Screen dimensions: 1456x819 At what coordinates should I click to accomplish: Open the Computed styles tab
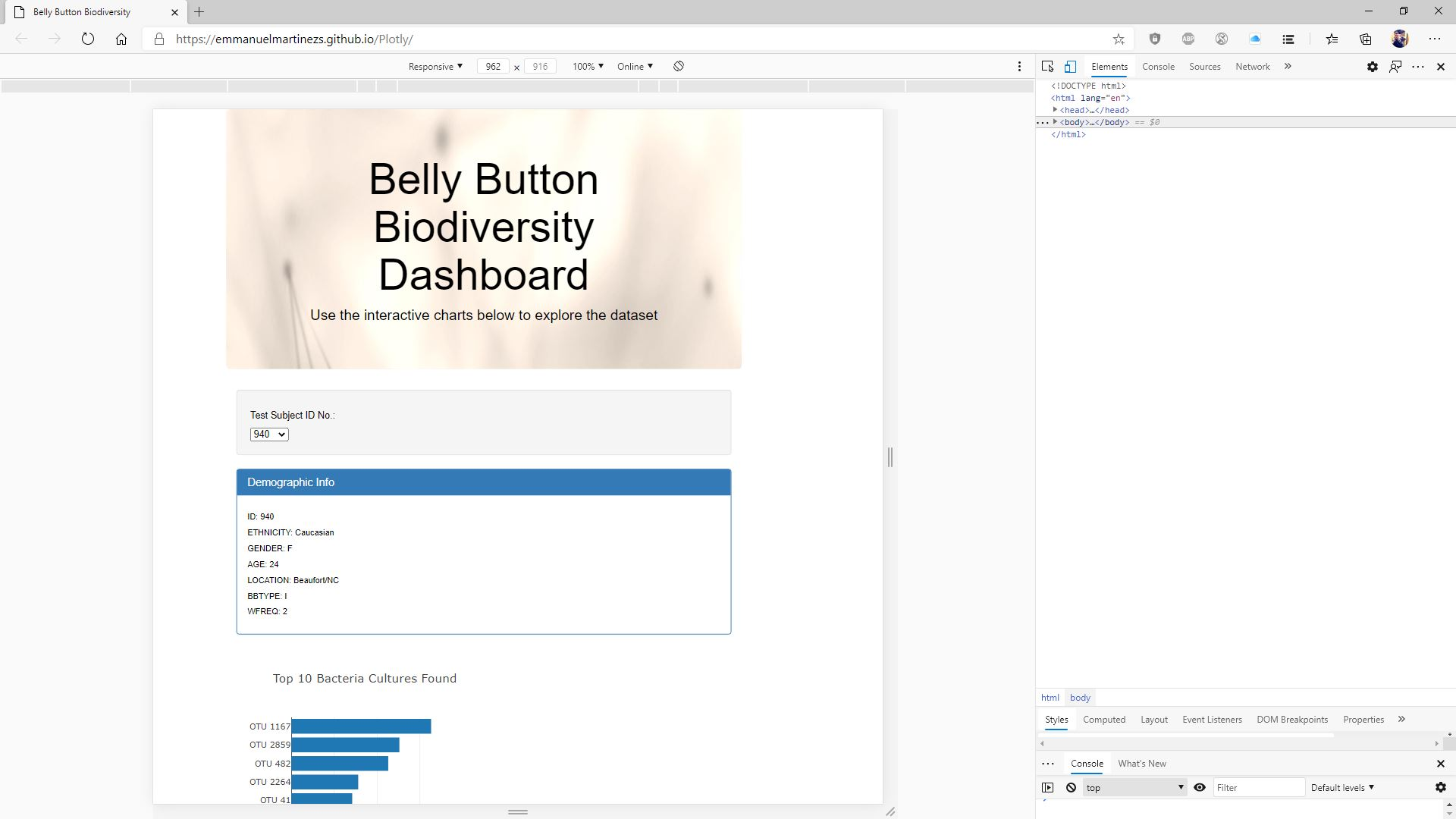click(x=1104, y=719)
